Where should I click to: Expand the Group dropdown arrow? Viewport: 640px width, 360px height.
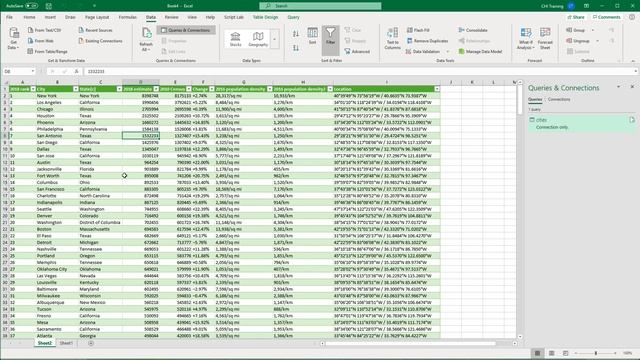593,30
